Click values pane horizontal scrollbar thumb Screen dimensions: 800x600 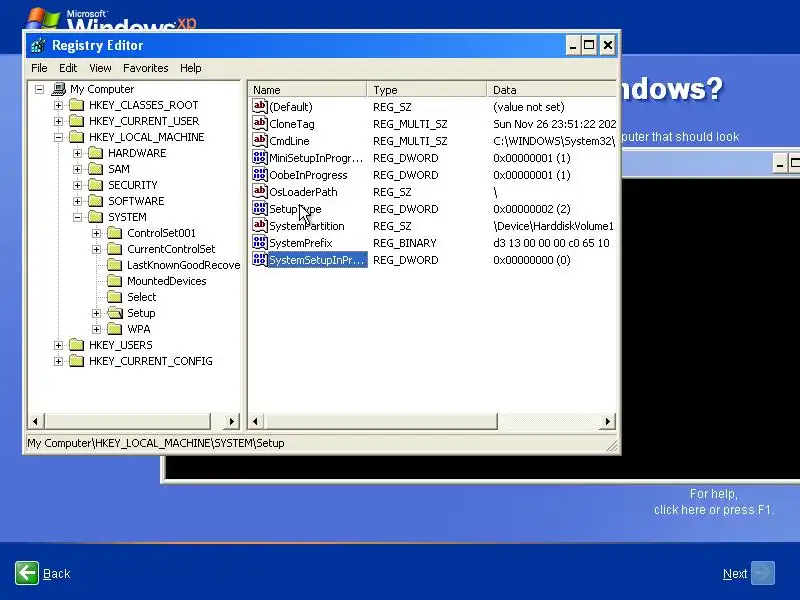click(x=380, y=421)
